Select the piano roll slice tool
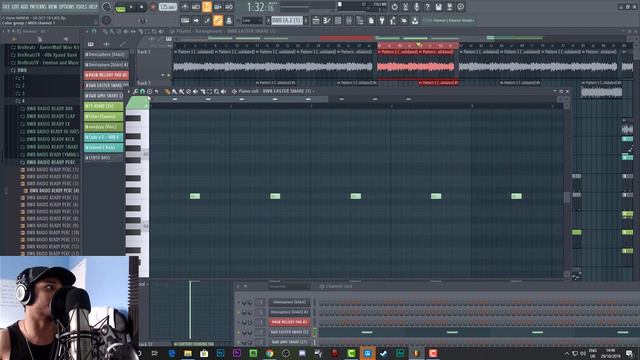 coord(202,91)
